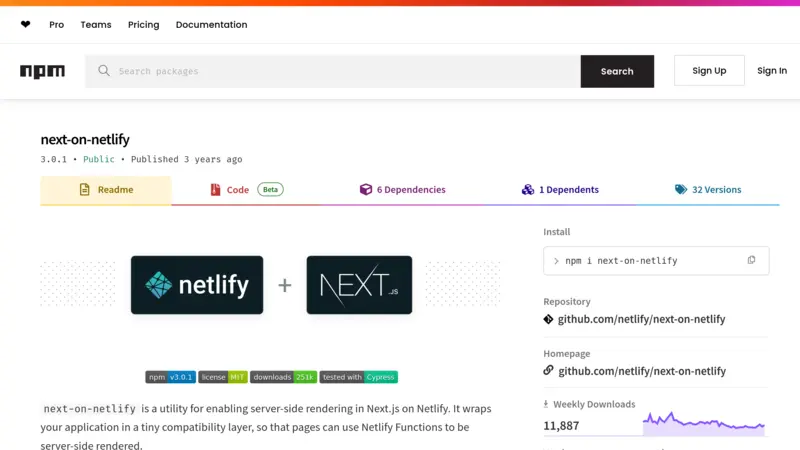Click the tested with Cypress badge
The height and width of the screenshot is (450, 800).
point(359,377)
